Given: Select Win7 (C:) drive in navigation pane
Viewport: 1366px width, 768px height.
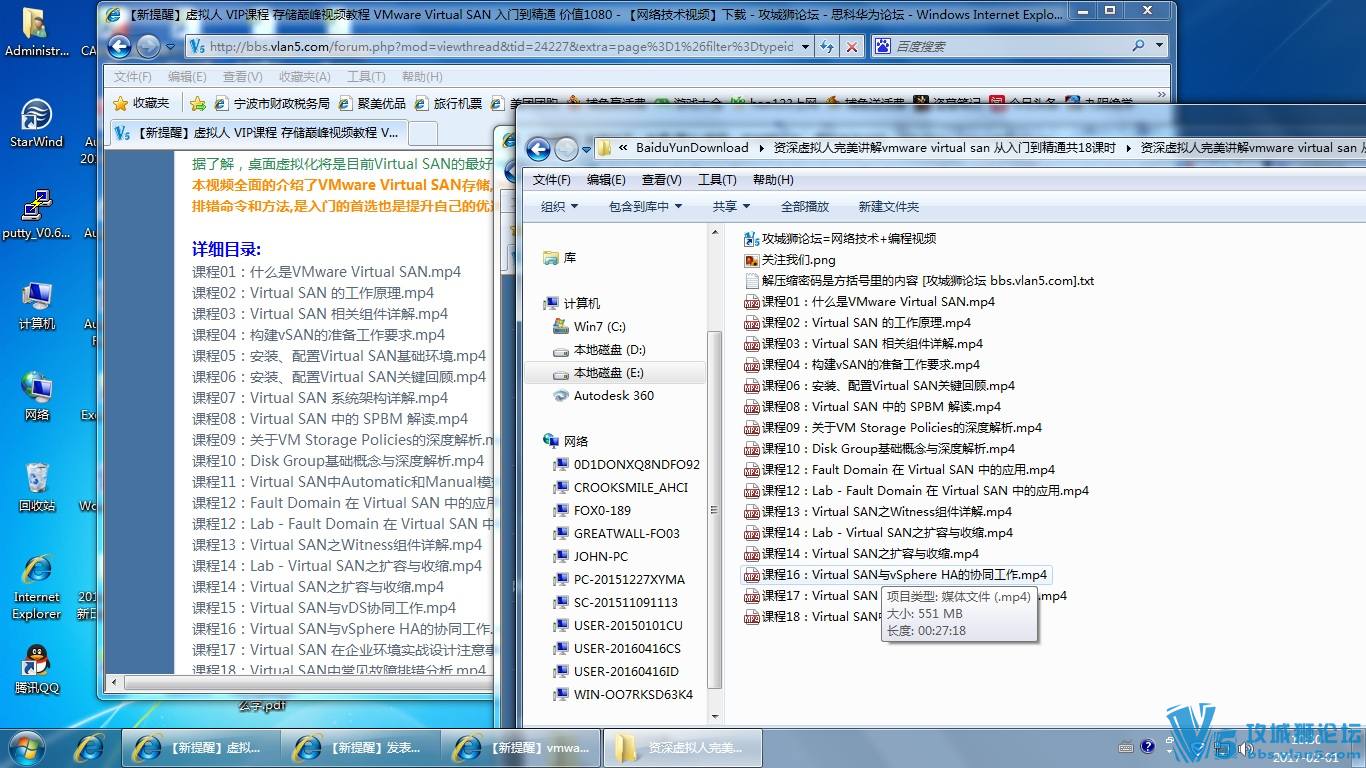Looking at the screenshot, I should point(589,326).
